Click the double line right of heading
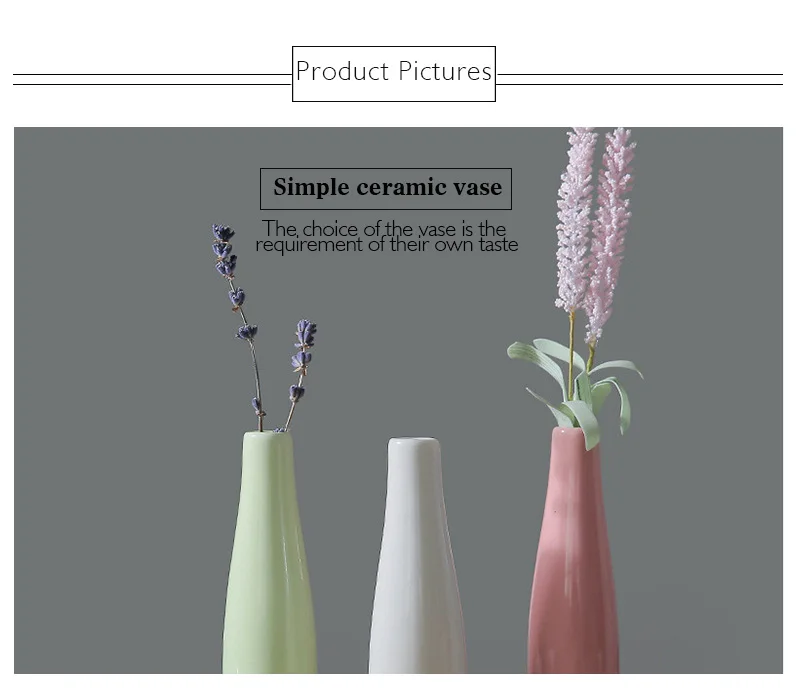800x700 pixels. pos(639,80)
